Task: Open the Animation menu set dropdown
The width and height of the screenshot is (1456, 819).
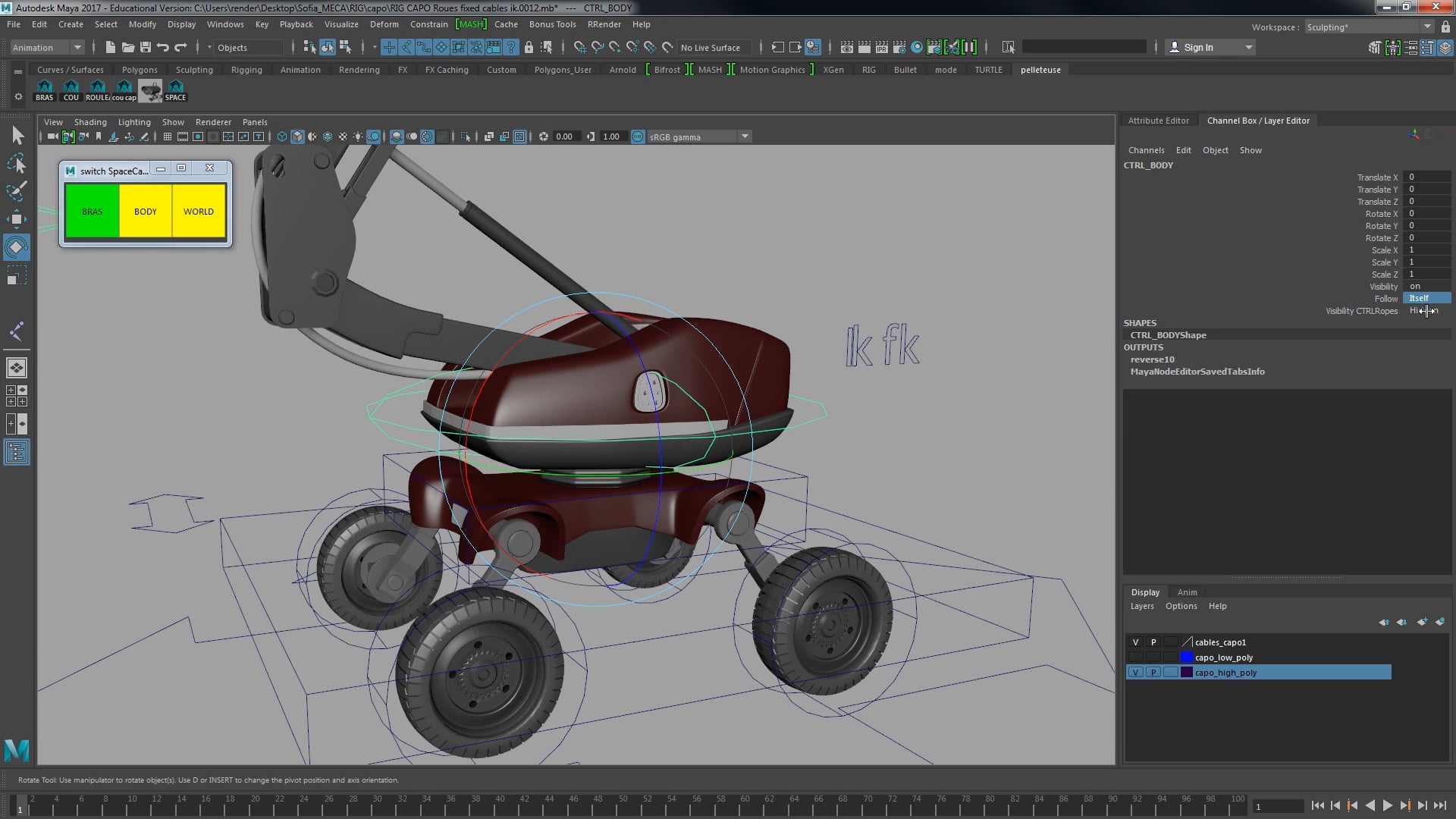Action: coord(77,47)
